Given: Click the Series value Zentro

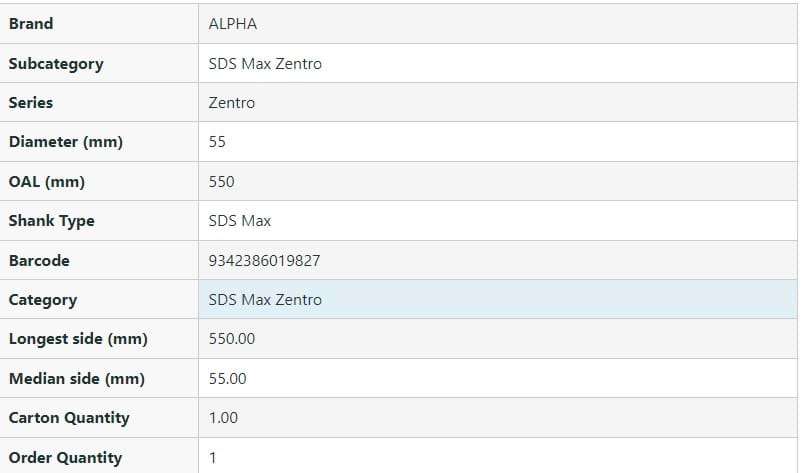Looking at the screenshot, I should click(x=232, y=103).
